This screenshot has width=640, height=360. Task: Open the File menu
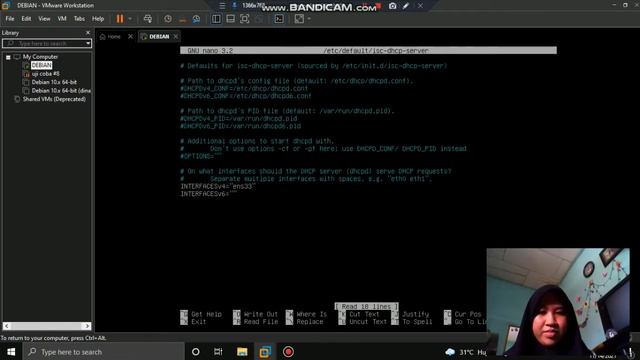coord(10,19)
